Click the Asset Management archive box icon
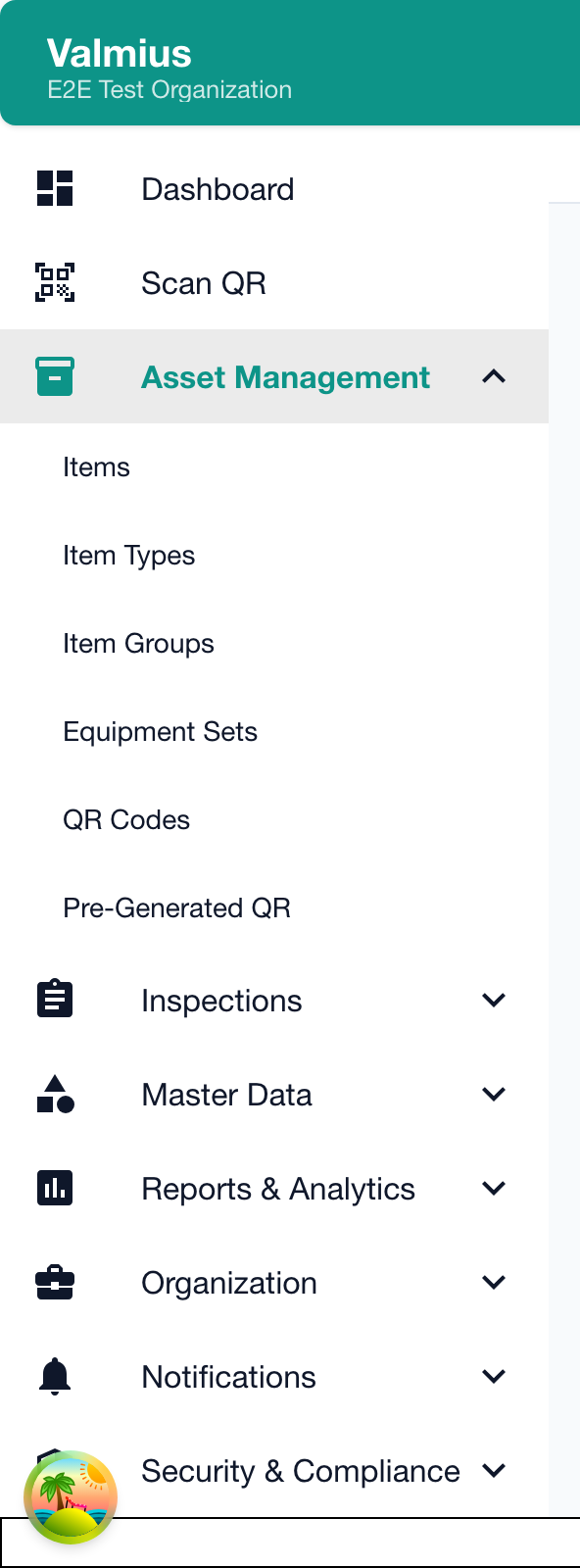This screenshot has height=1568, width=580. tap(54, 375)
